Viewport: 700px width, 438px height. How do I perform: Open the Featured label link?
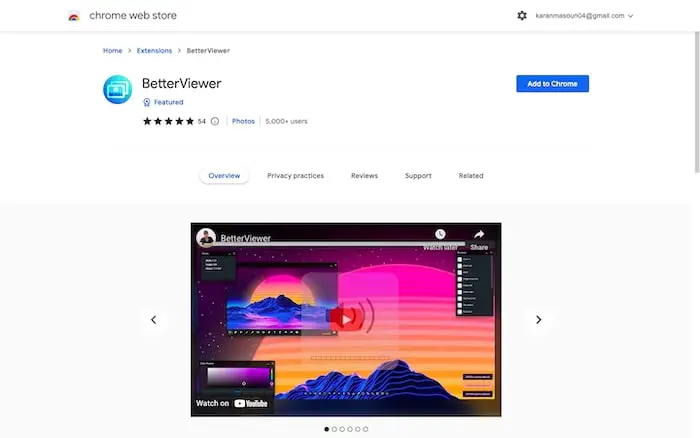(x=168, y=102)
